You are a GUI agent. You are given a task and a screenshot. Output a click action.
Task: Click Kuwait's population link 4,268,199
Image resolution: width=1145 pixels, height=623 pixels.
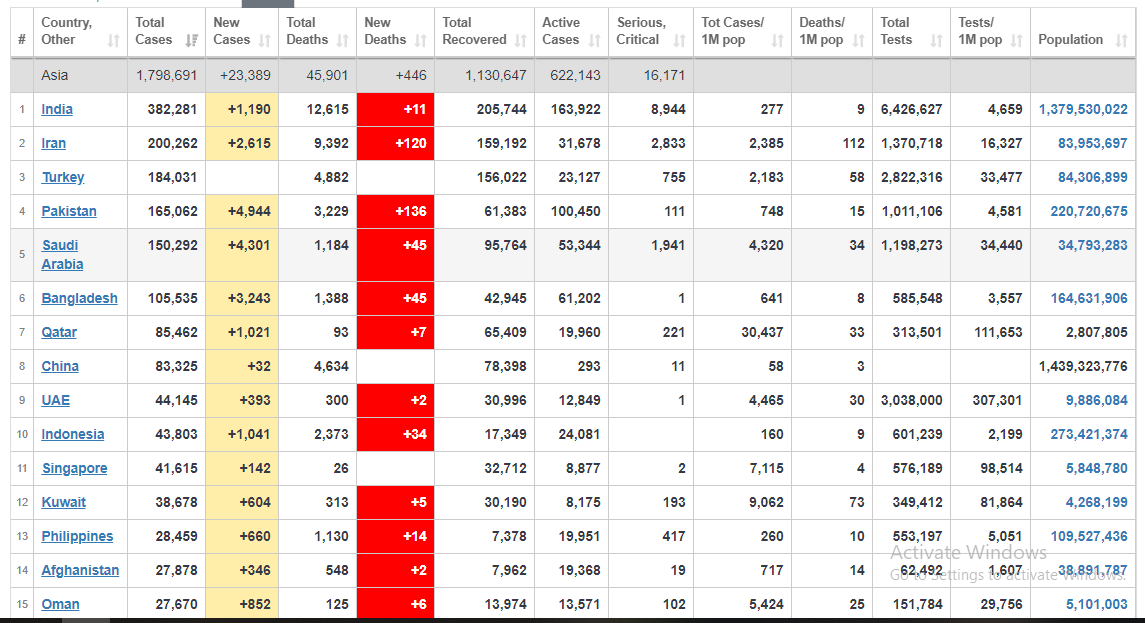click(1097, 502)
